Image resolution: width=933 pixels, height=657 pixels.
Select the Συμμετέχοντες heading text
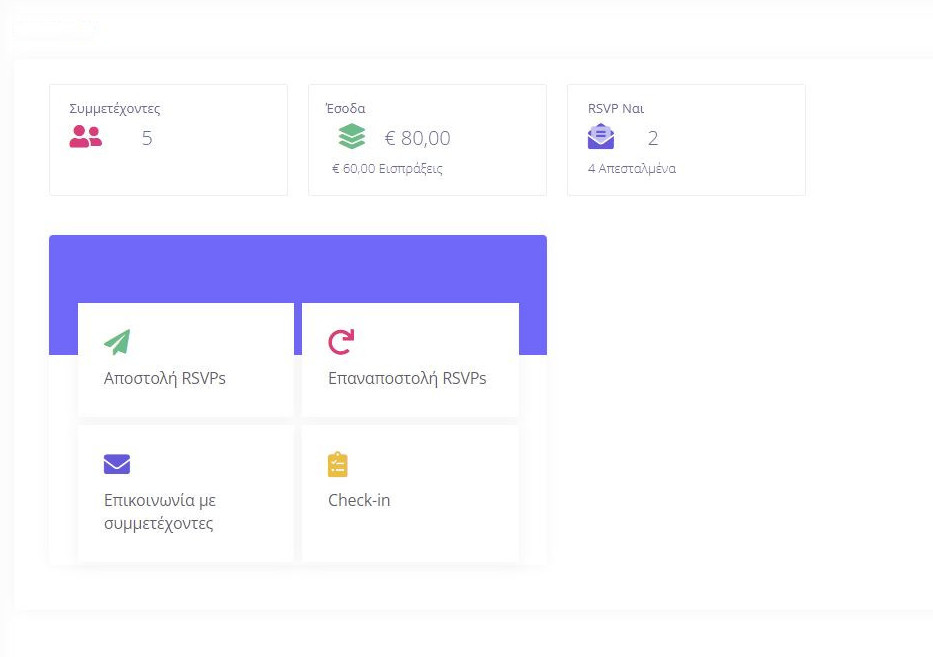(x=115, y=109)
